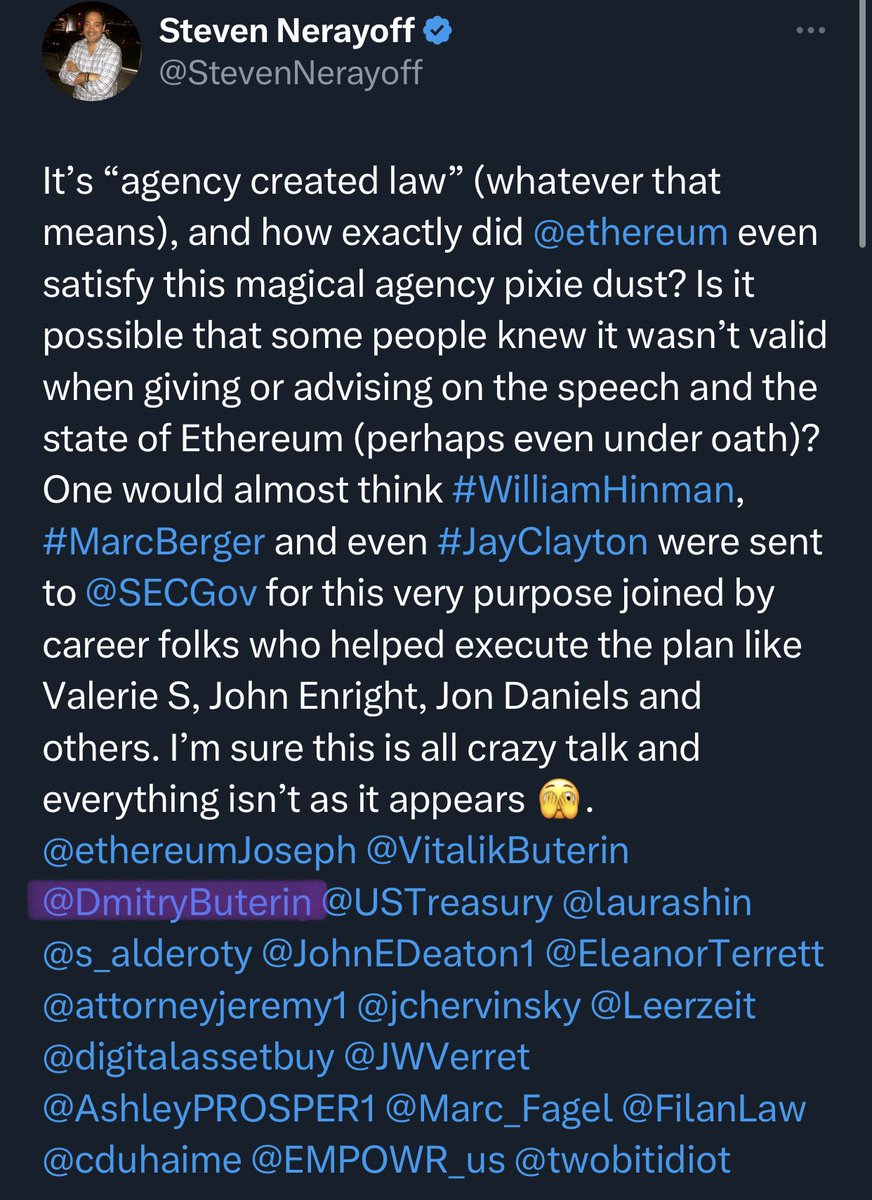Select the #MarcBerger hashtag
The width and height of the screenshot is (872, 1200).
tap(153, 542)
